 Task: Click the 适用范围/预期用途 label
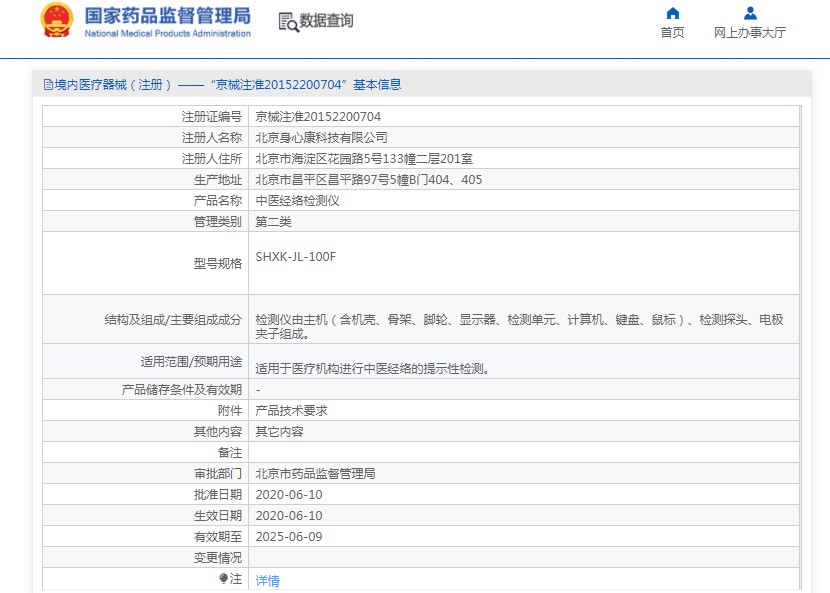click(191, 362)
